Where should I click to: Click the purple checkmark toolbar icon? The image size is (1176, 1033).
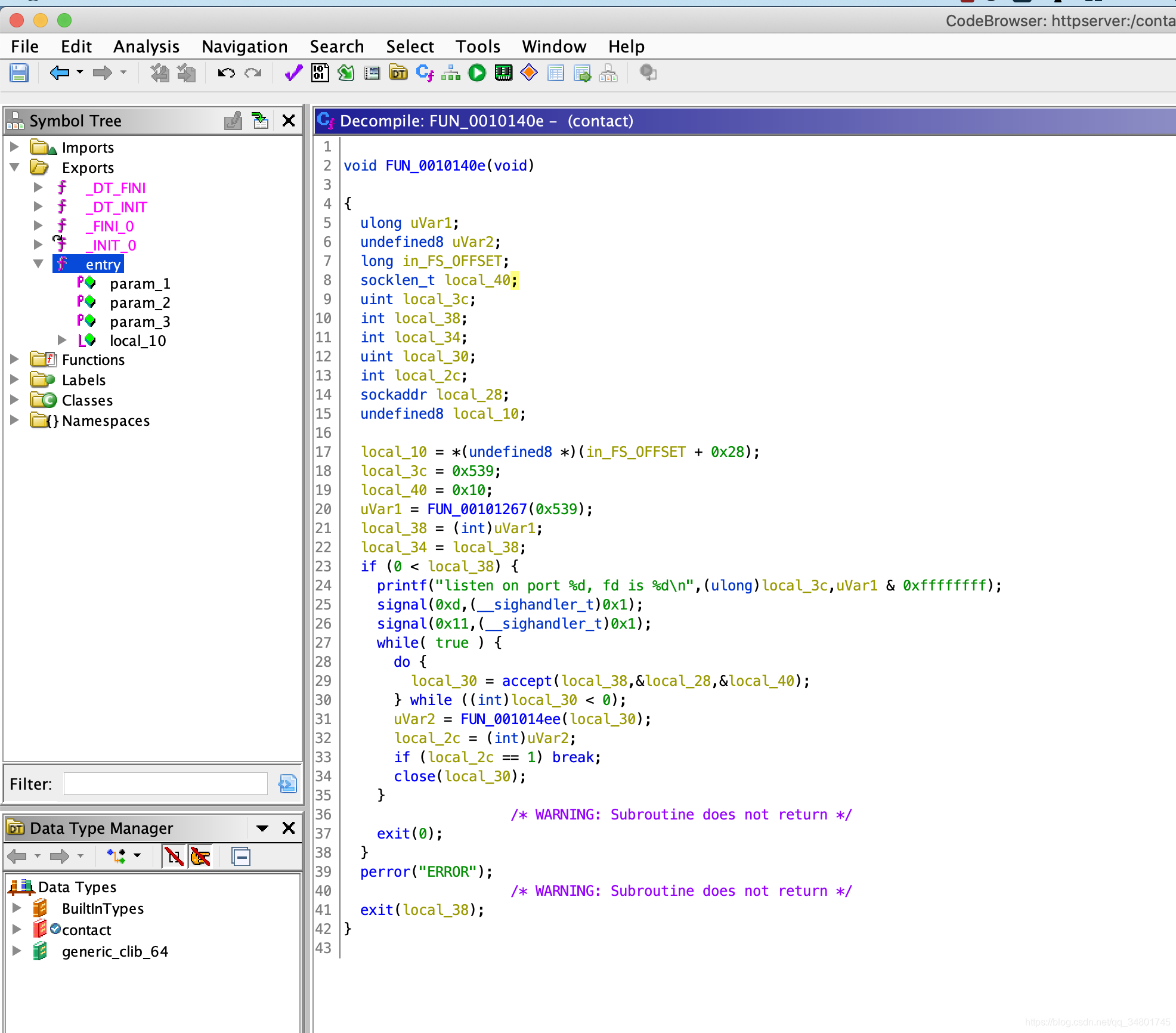click(293, 73)
